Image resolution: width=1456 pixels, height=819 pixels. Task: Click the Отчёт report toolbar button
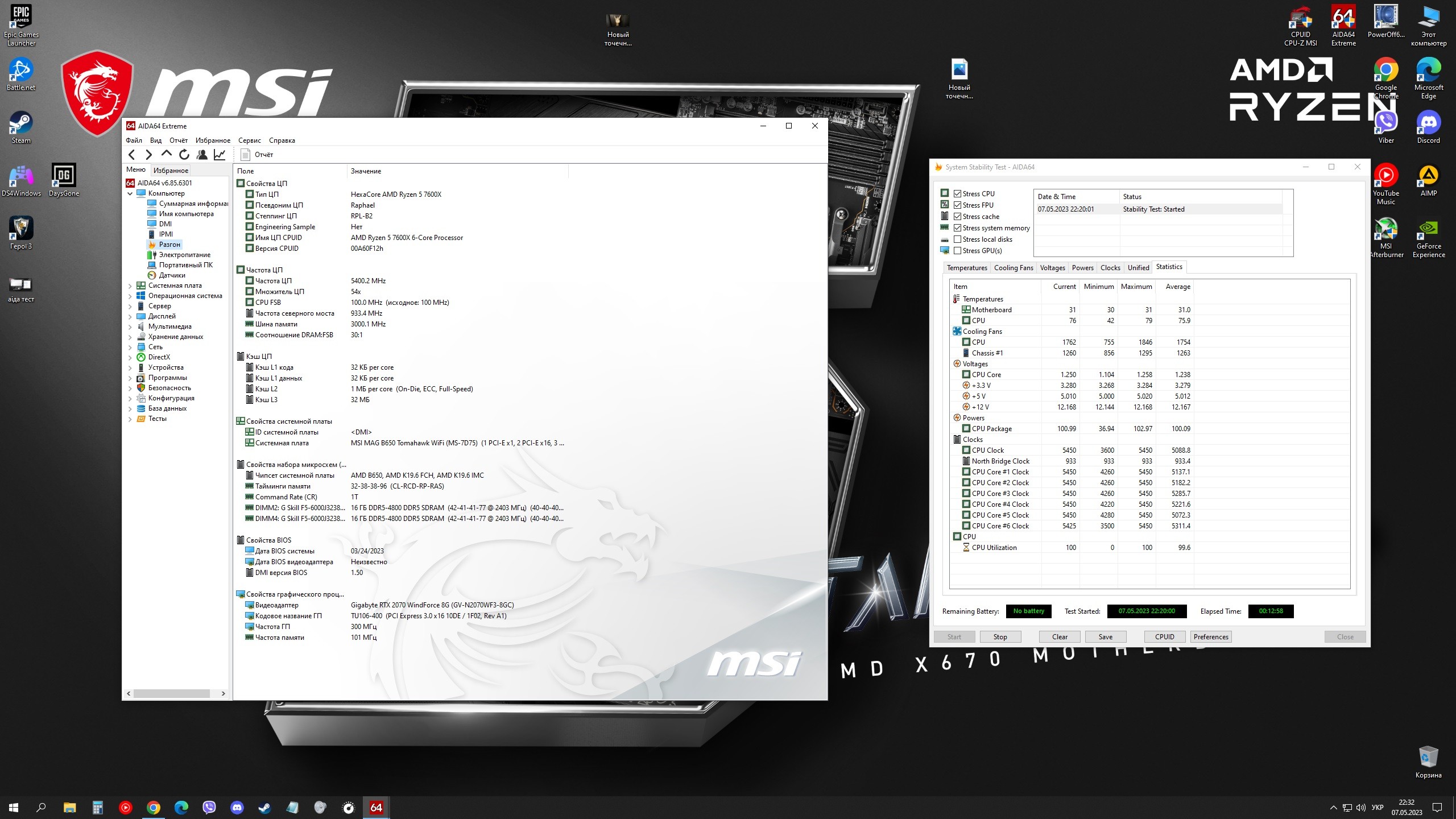coord(257,155)
